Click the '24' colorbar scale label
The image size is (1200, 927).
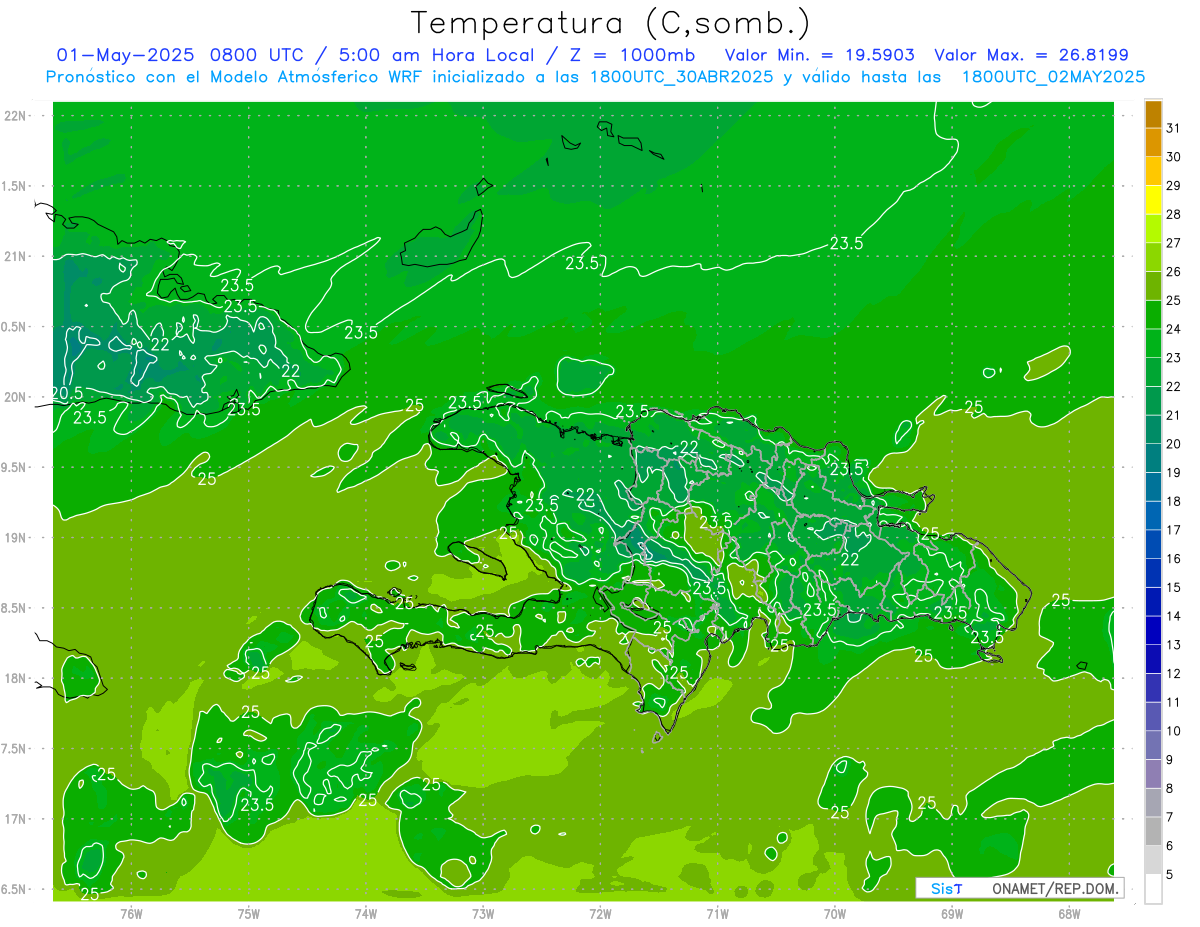tap(1174, 329)
